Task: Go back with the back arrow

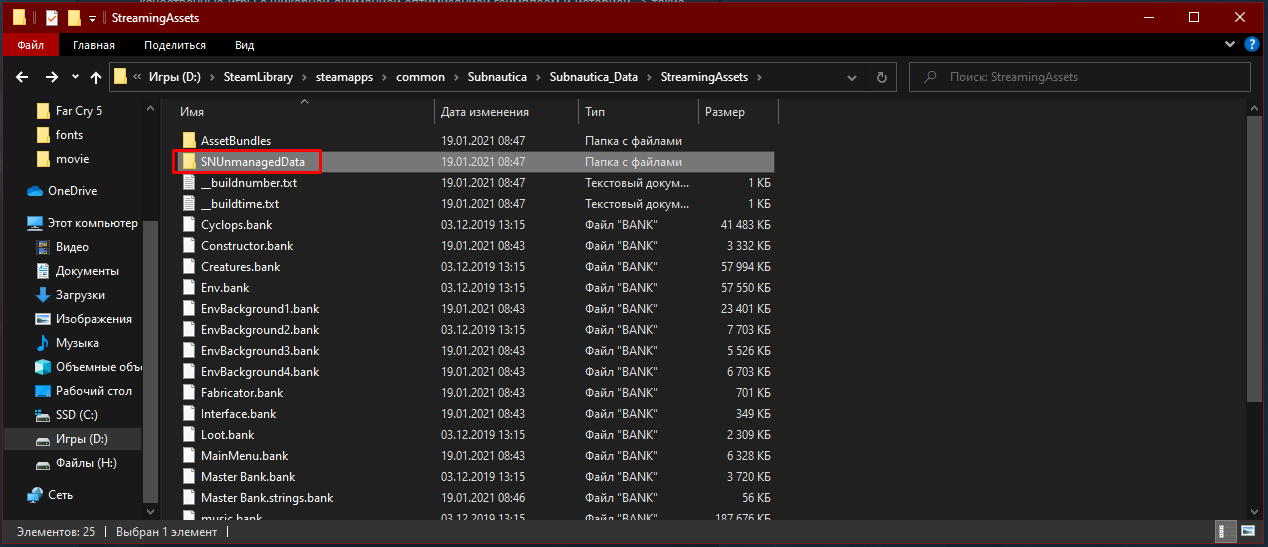Action: point(23,77)
